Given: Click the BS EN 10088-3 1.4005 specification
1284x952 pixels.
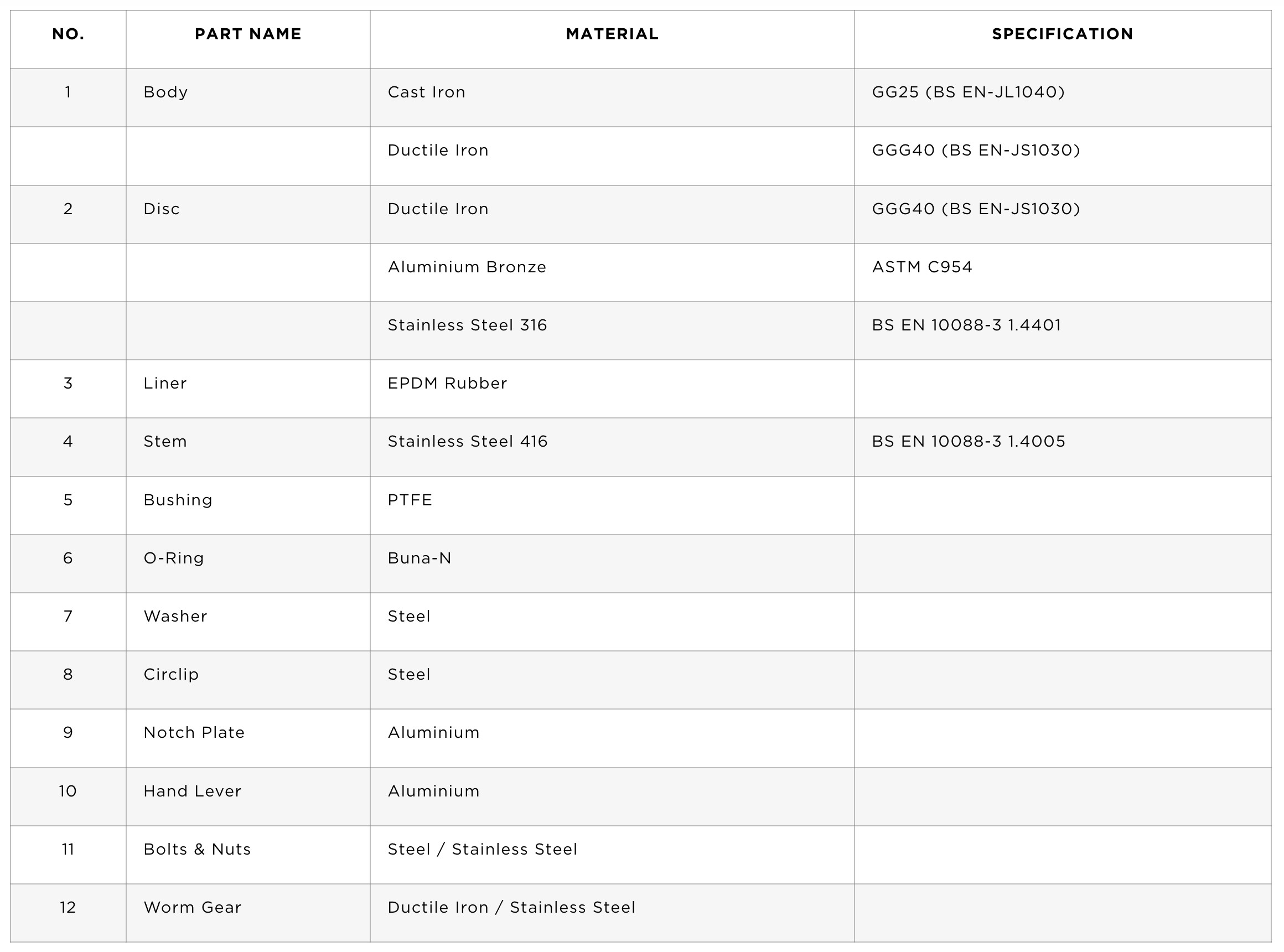Looking at the screenshot, I should [969, 442].
